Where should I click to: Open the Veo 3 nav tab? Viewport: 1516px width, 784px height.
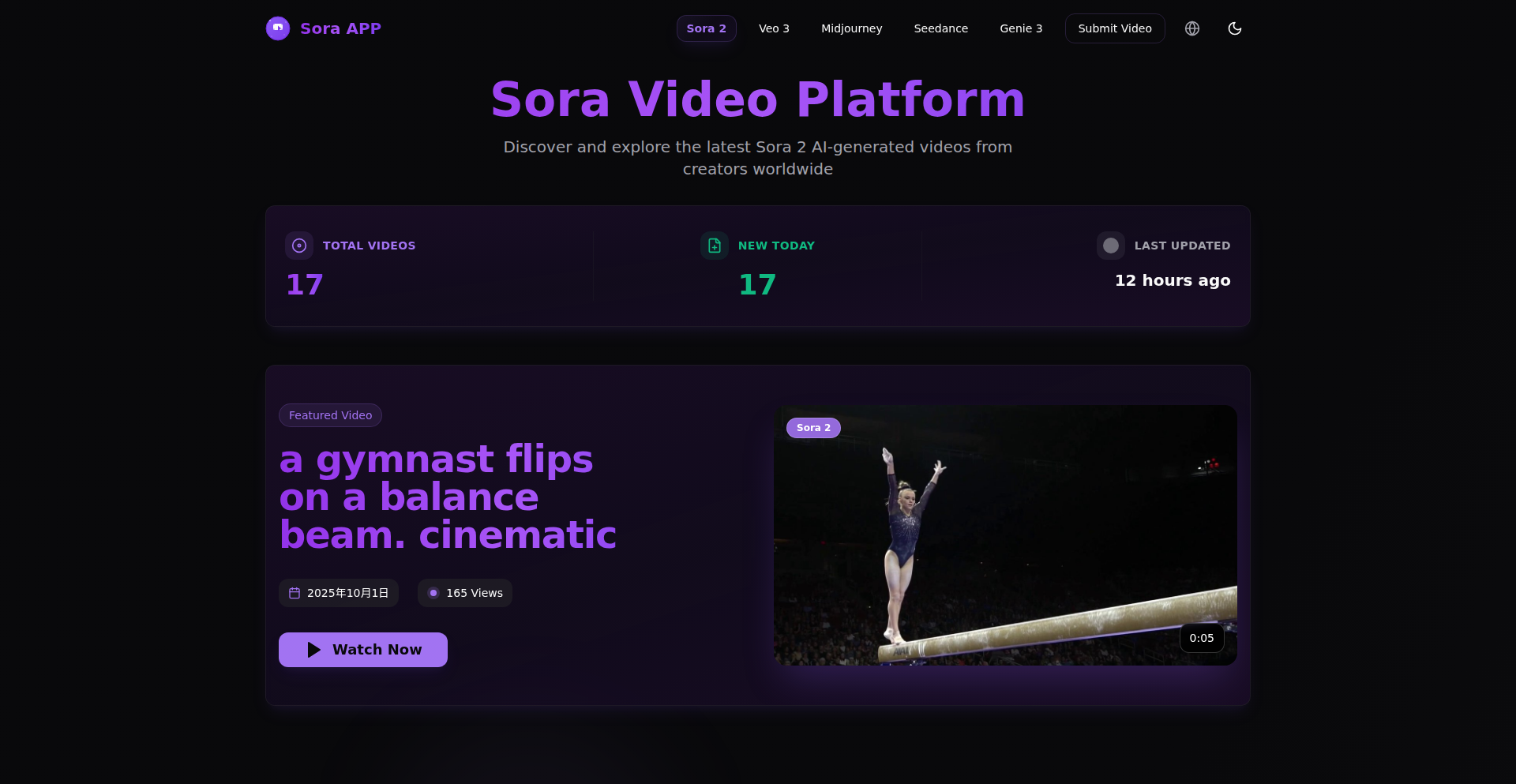(774, 28)
